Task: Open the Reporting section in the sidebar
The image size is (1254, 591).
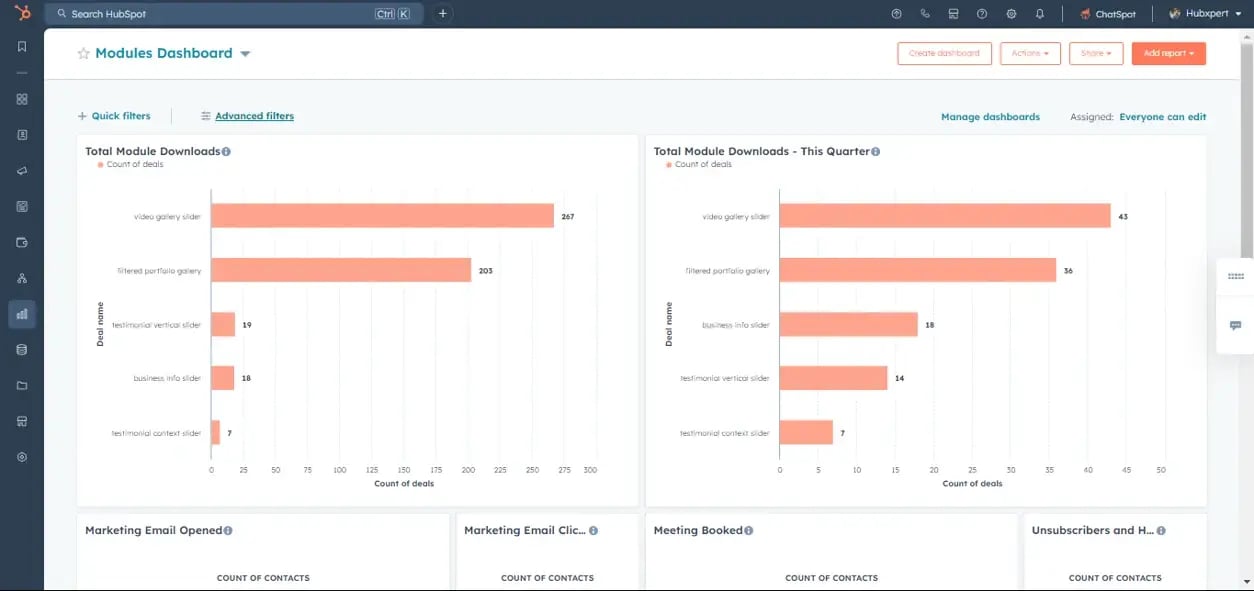Action: (x=22, y=314)
